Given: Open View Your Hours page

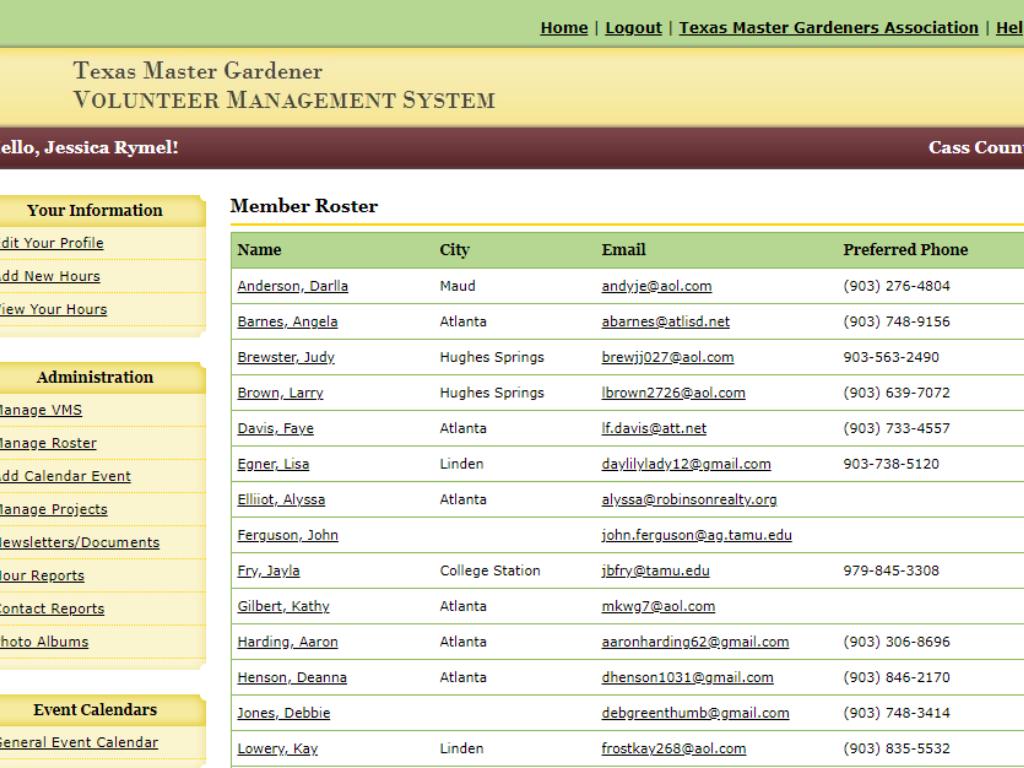Looking at the screenshot, I should point(53,309).
